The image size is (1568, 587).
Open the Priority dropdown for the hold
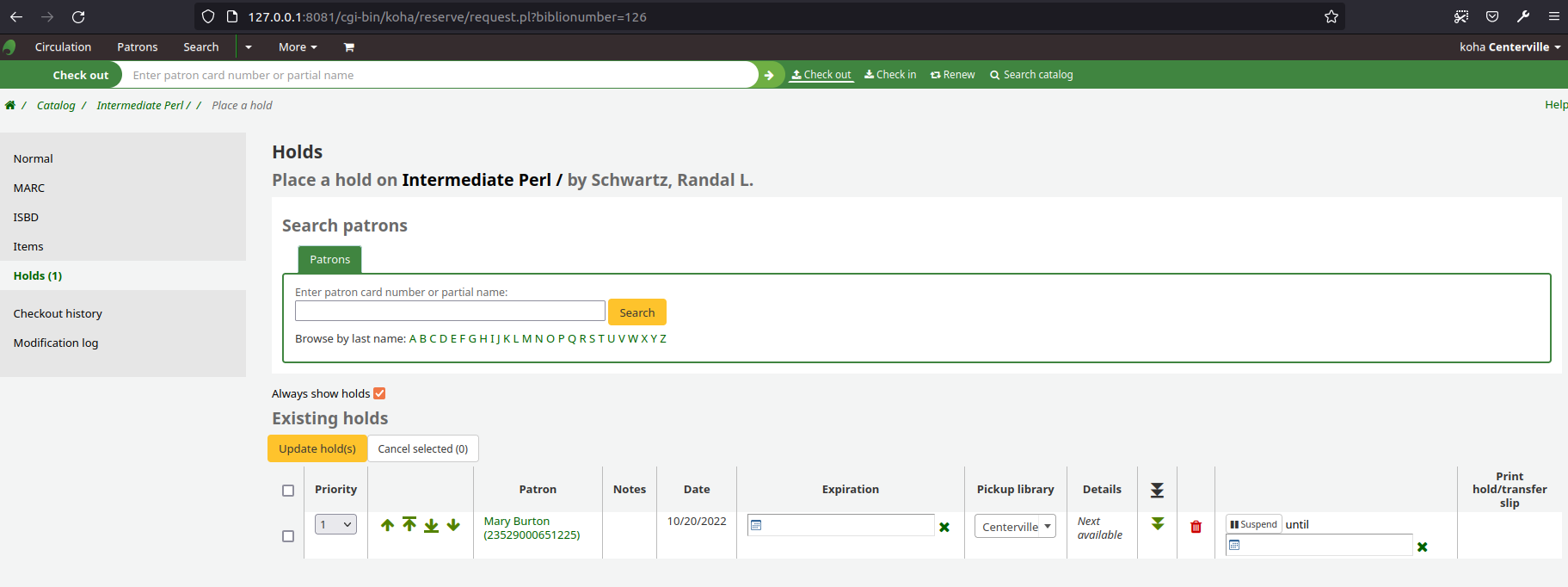(335, 524)
